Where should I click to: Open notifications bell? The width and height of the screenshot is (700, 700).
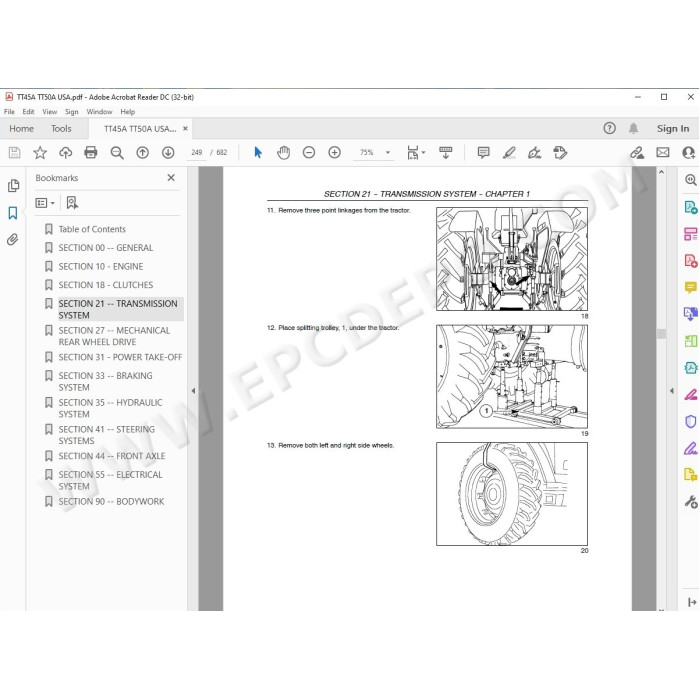pyautogui.click(x=633, y=129)
